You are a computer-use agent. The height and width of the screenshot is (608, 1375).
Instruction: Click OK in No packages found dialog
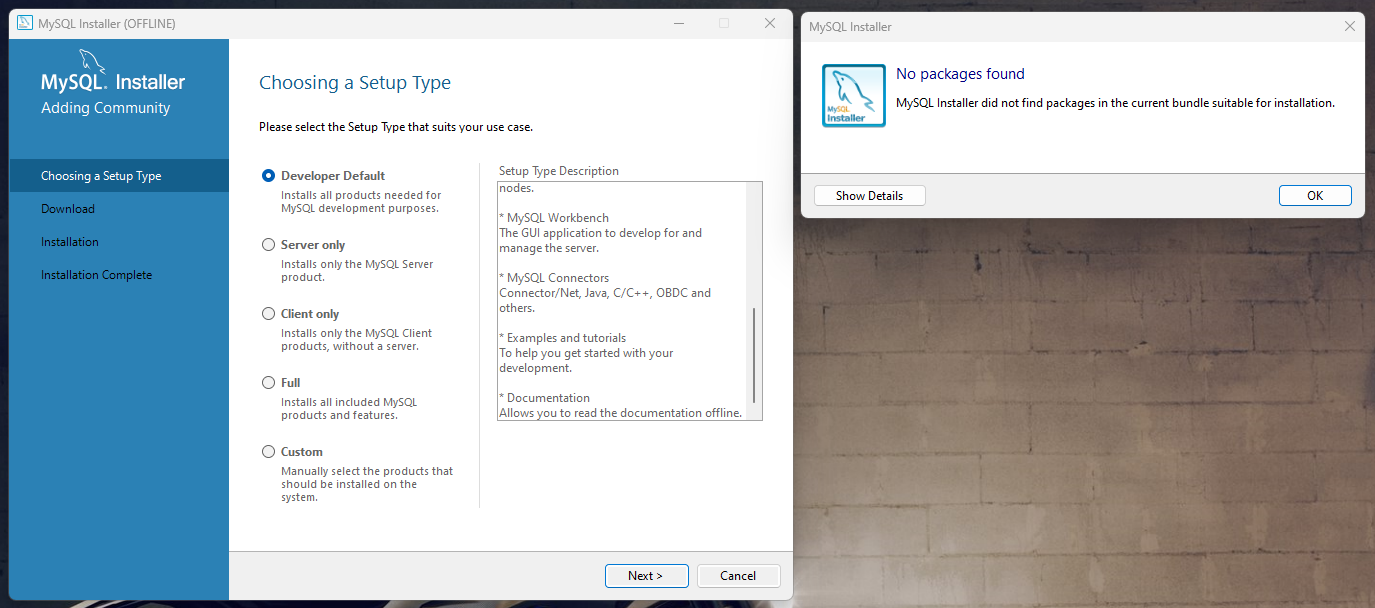tap(1315, 196)
